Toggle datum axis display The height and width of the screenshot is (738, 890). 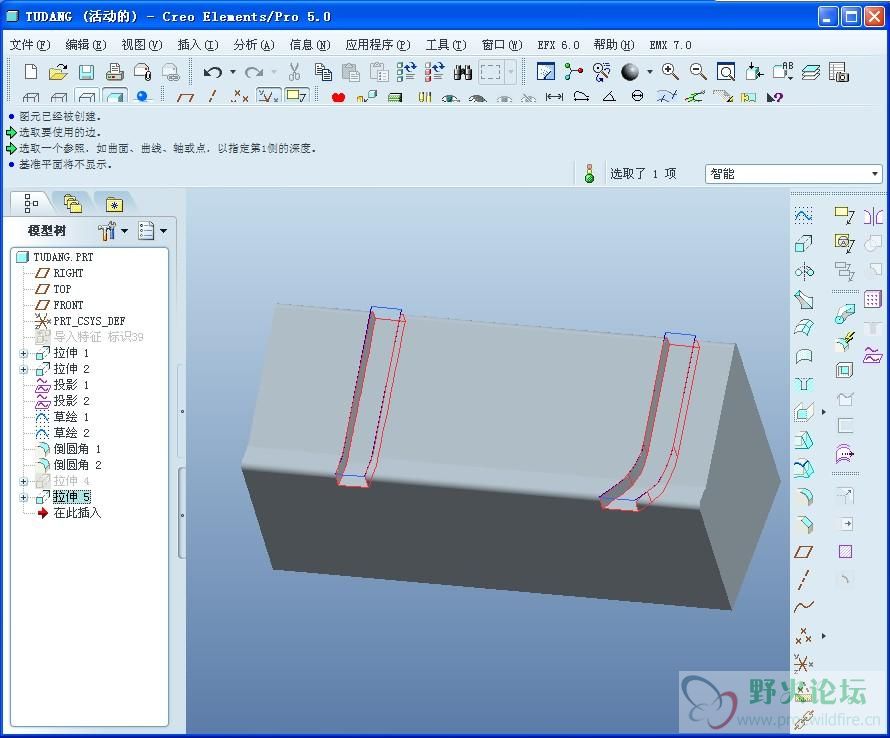click(212, 97)
